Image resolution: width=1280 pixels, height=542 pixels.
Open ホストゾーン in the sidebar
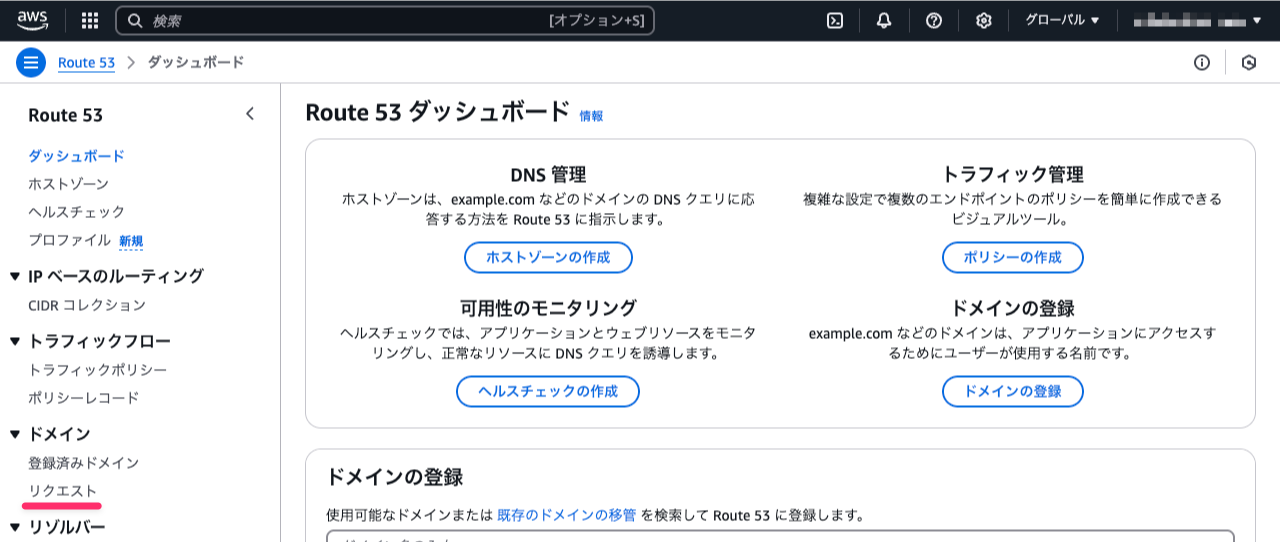(68, 184)
